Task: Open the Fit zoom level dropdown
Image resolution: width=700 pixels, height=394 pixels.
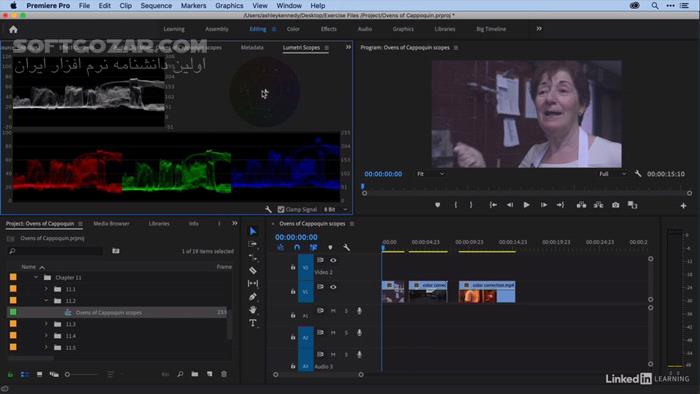Action: pyautogui.click(x=430, y=174)
